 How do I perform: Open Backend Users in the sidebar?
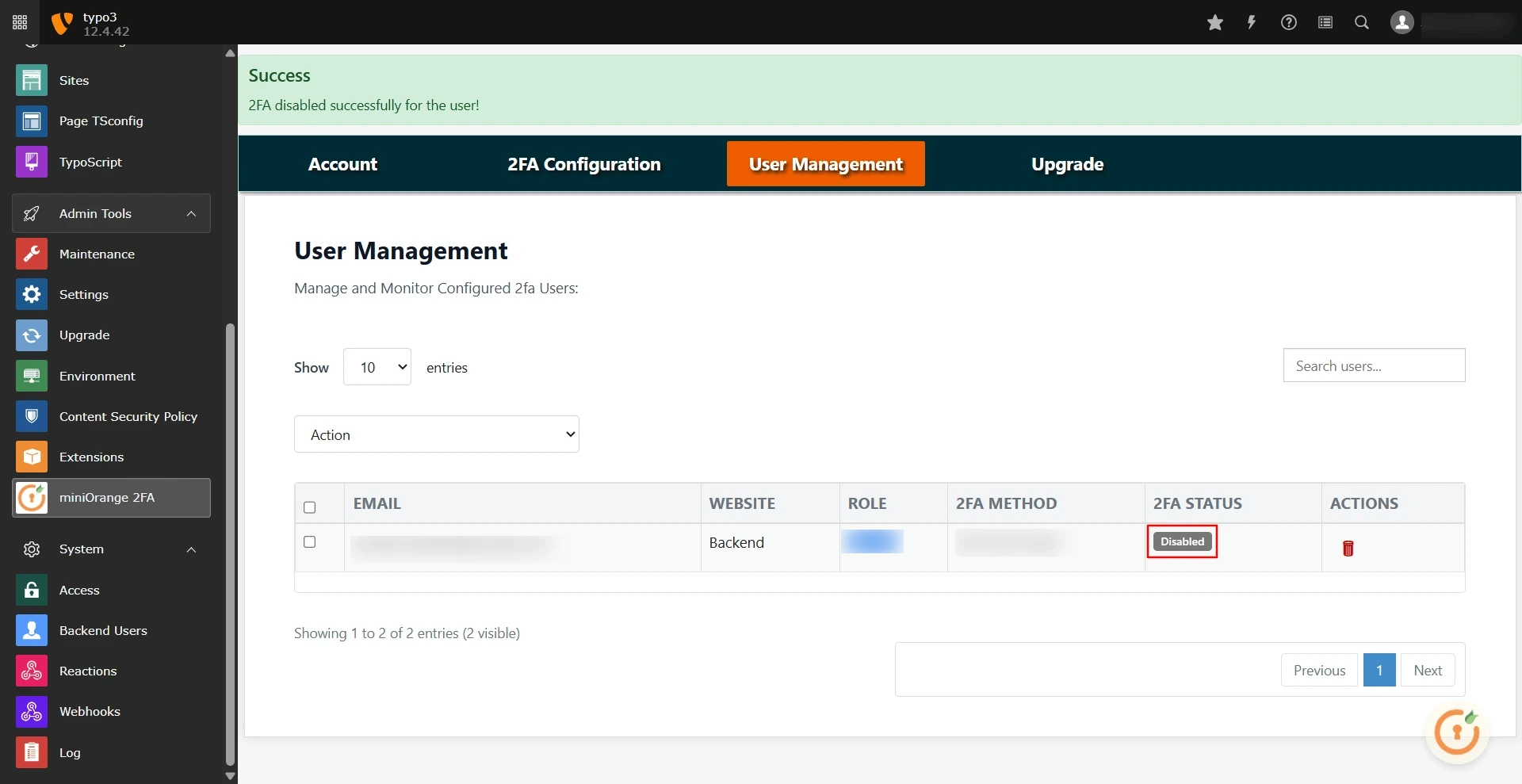tap(103, 630)
